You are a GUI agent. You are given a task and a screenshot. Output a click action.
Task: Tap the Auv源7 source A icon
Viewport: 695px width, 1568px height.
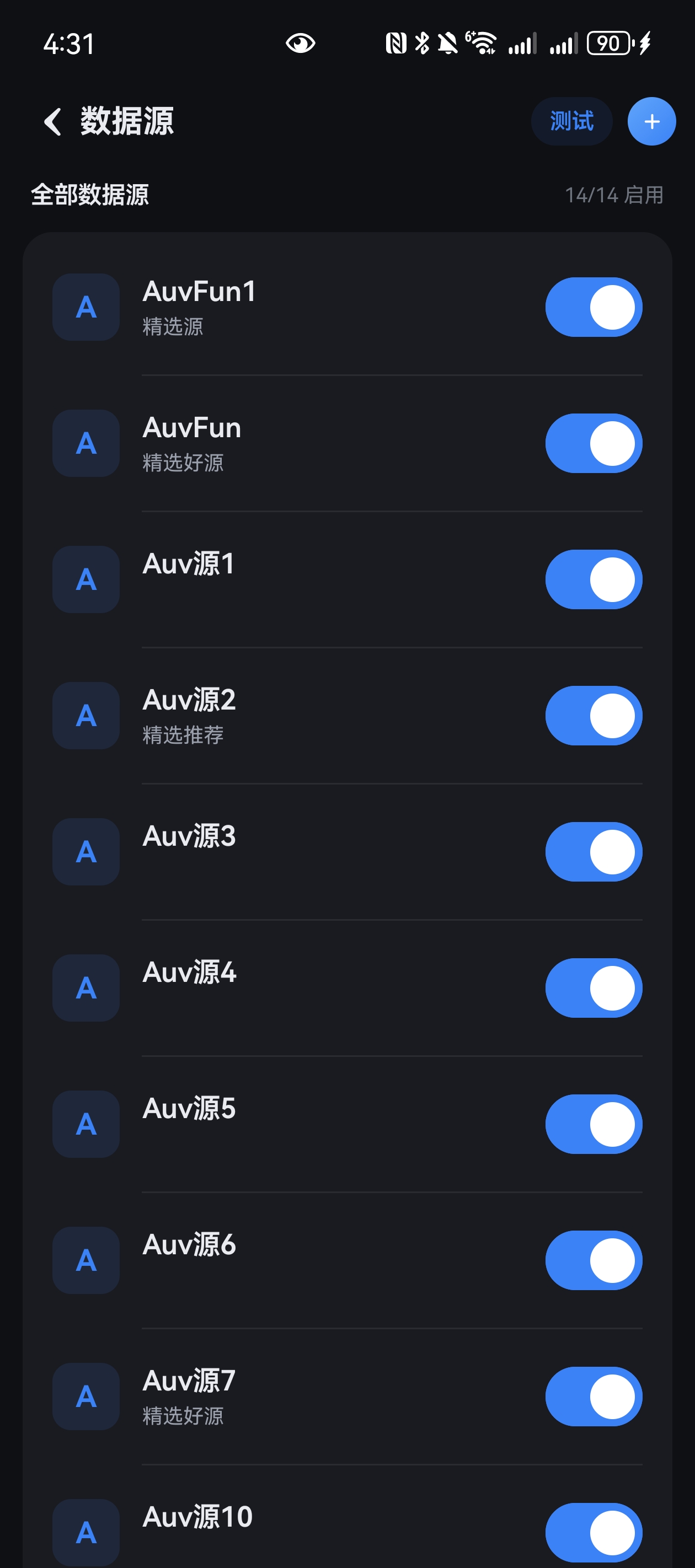(86, 1396)
